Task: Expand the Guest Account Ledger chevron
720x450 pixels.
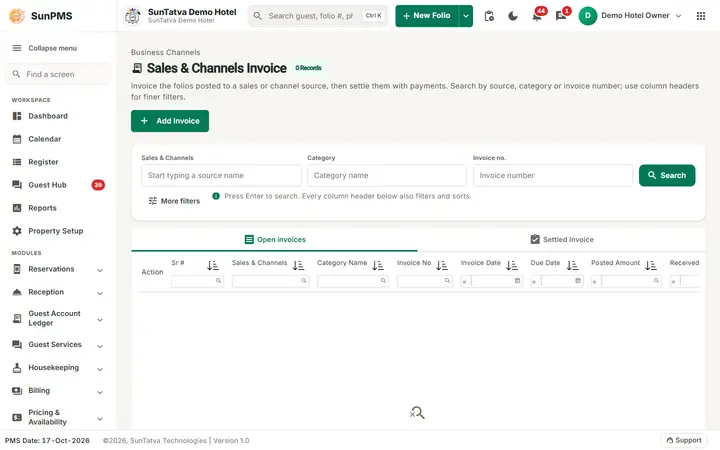Action: tap(100, 320)
